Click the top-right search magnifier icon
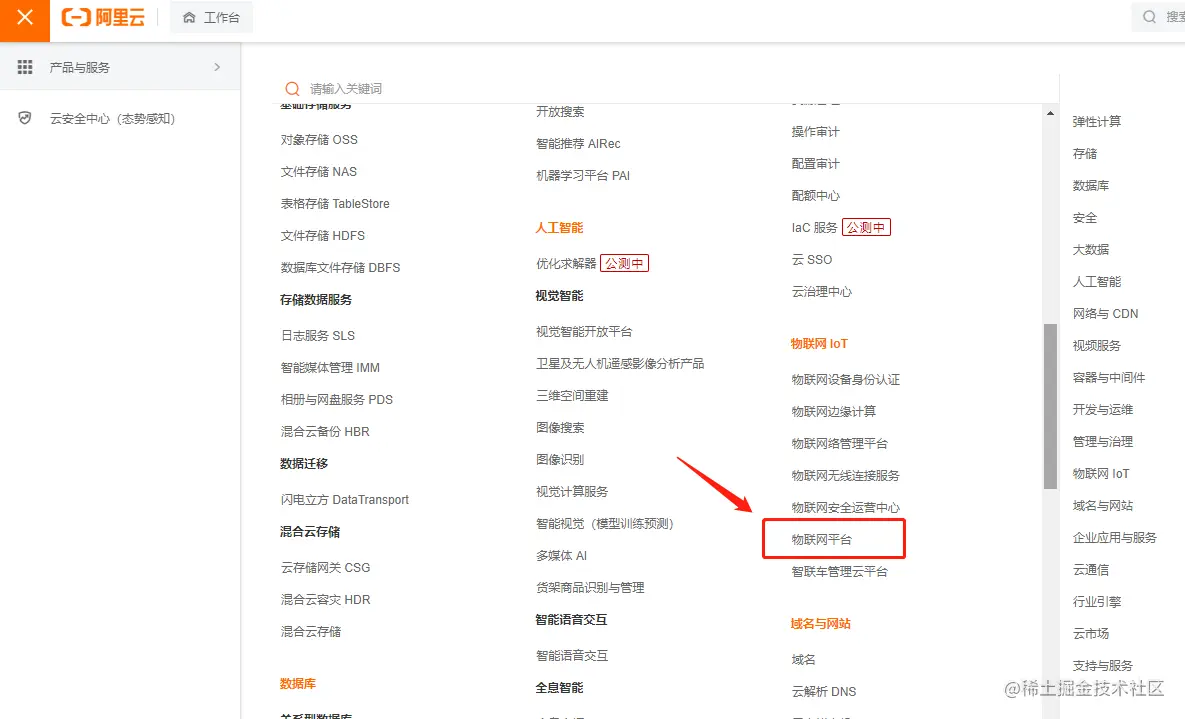Image resolution: width=1185 pixels, height=719 pixels. click(x=1149, y=17)
